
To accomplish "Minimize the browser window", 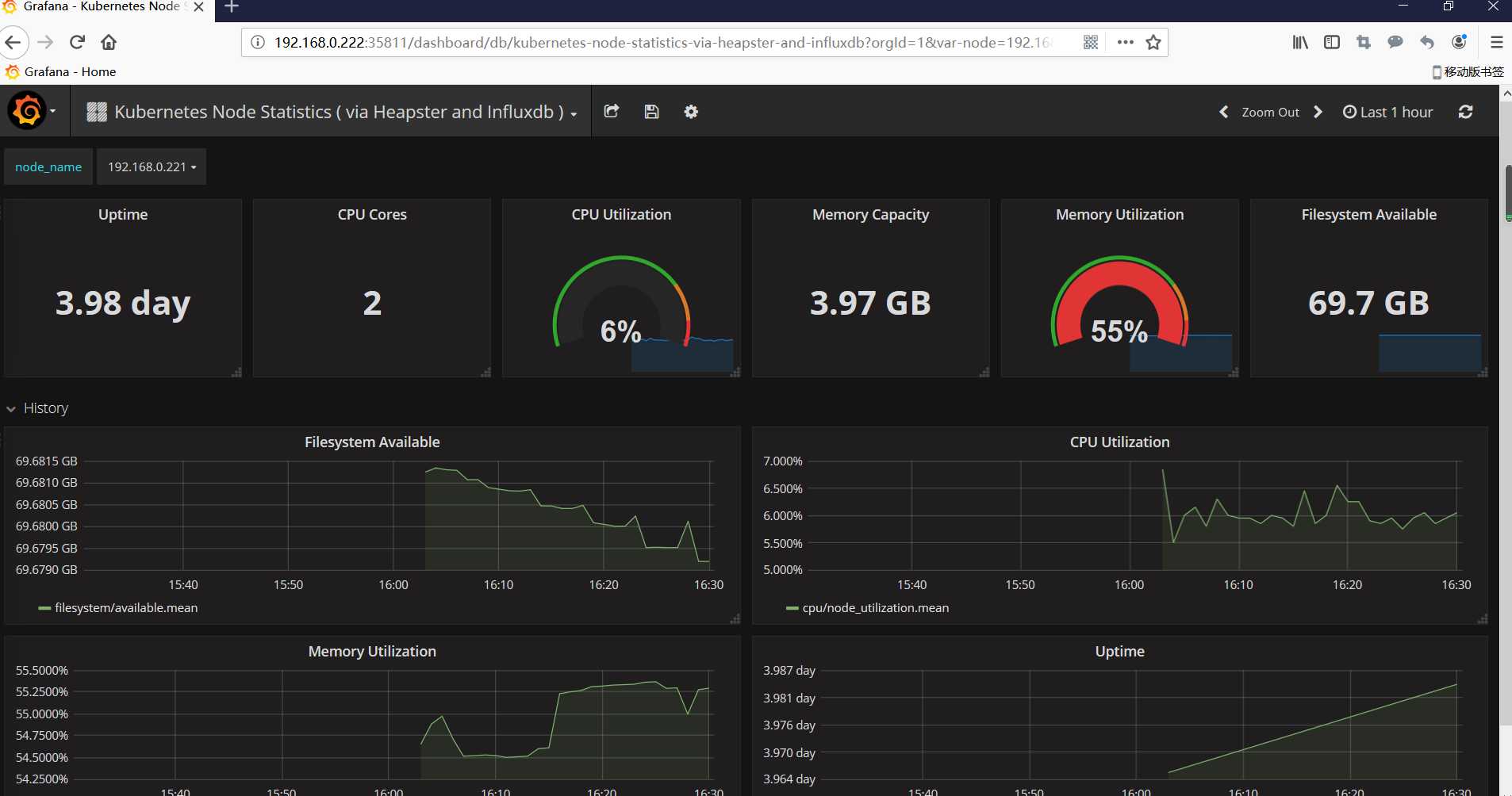I will [1403, 6].
